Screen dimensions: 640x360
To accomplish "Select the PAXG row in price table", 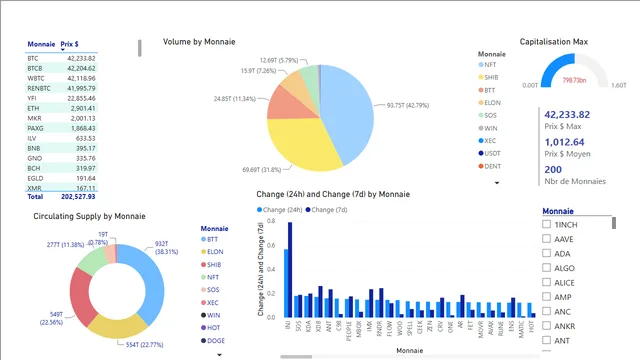I will point(61,128).
